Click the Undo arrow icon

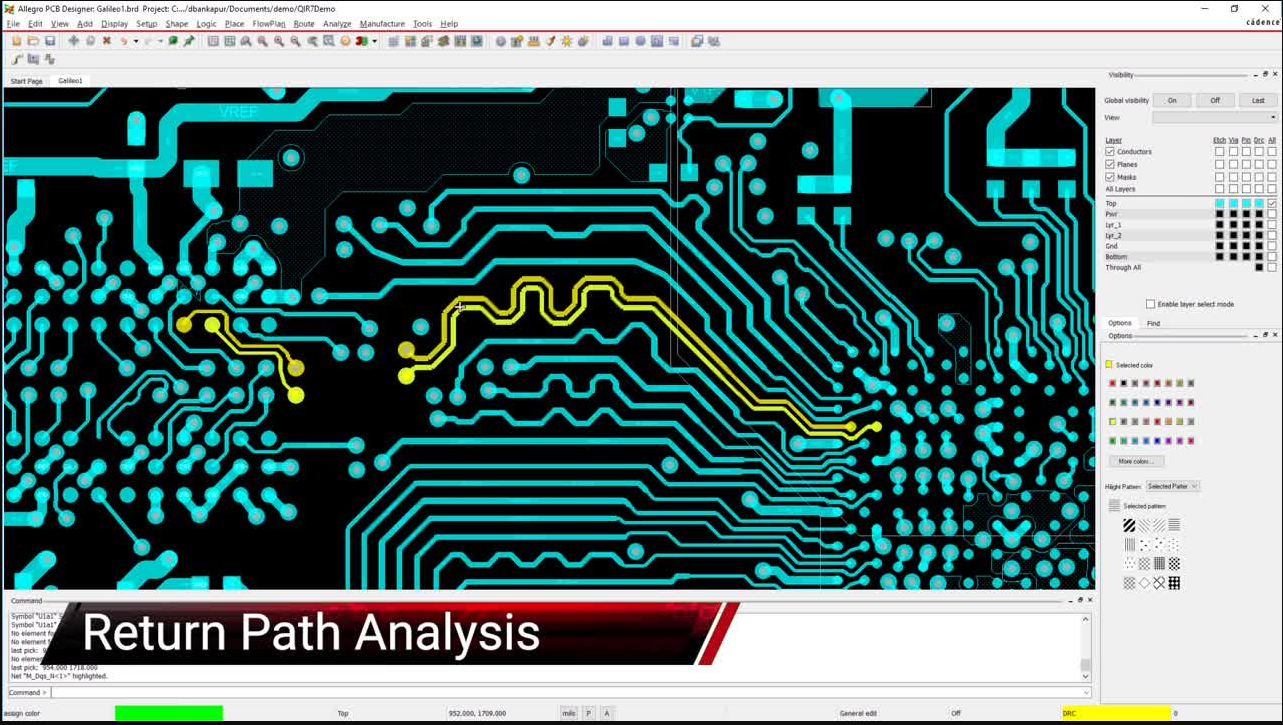[124, 41]
